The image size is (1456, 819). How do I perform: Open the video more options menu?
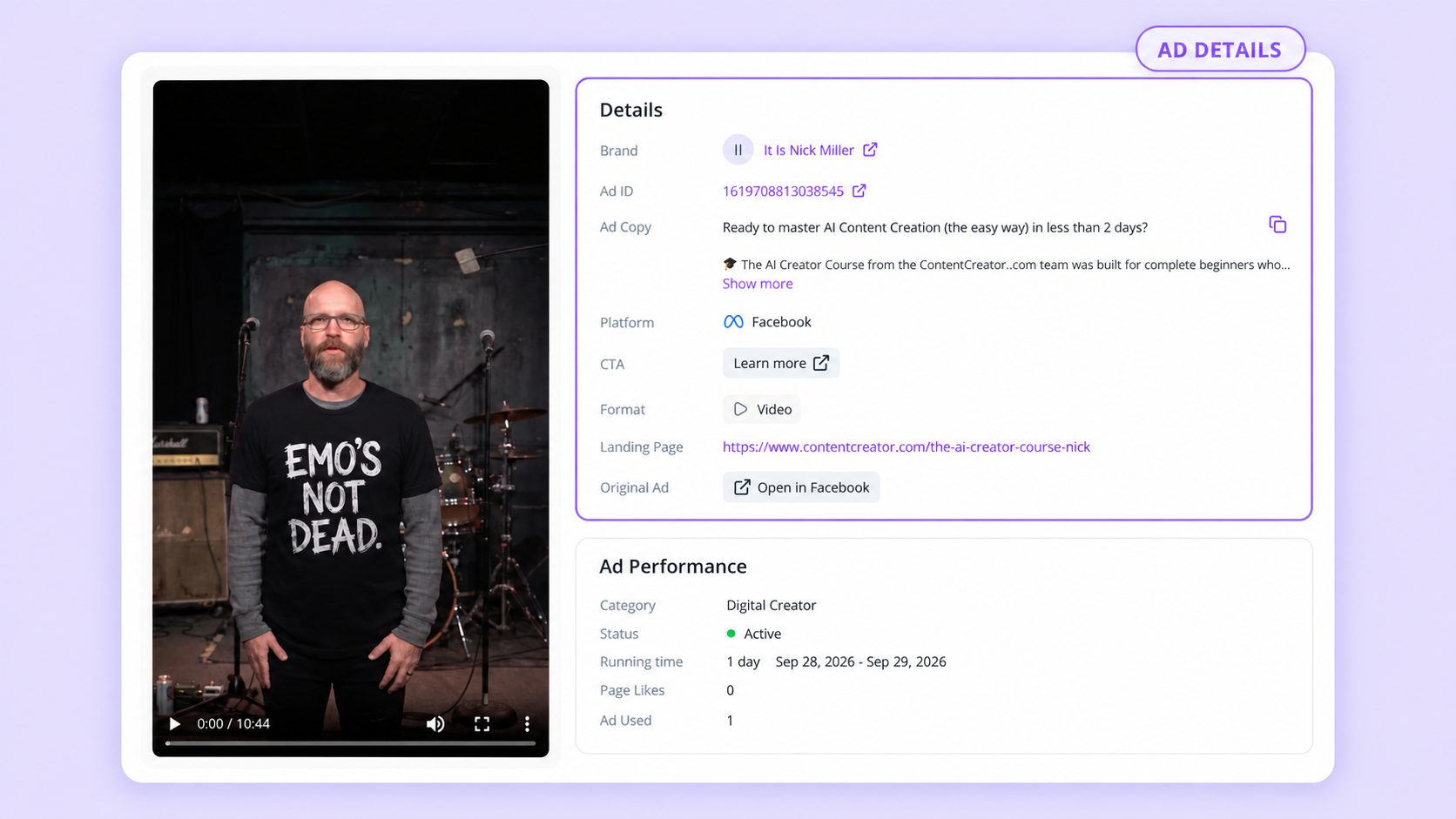tap(527, 724)
